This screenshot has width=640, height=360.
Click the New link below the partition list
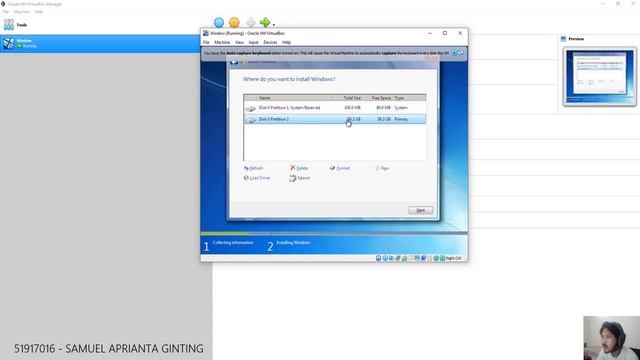pyautogui.click(x=382, y=168)
